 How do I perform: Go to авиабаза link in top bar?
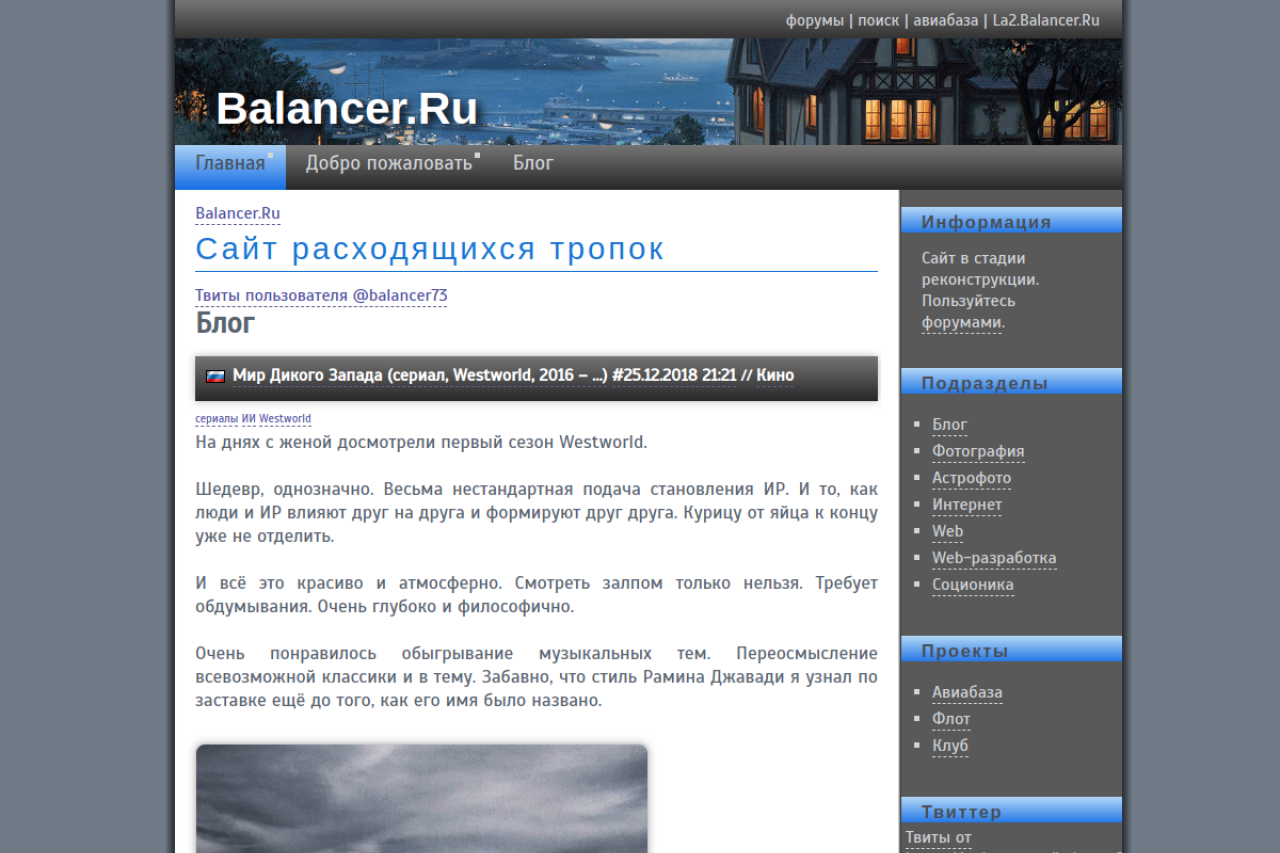point(945,20)
